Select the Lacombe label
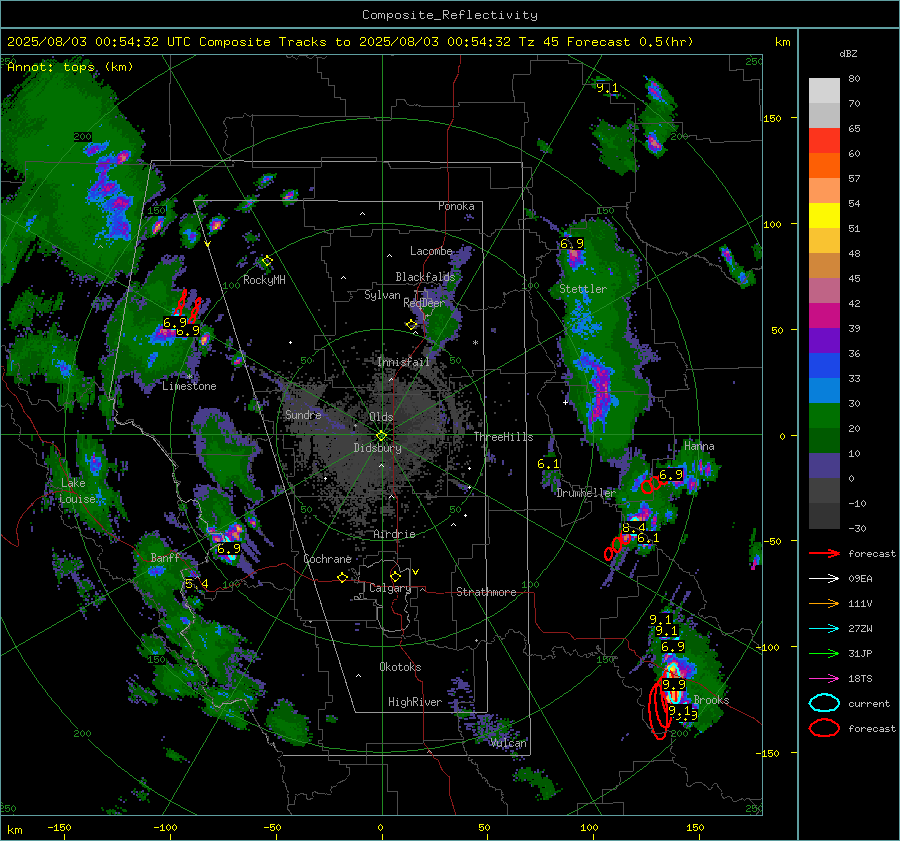Screen dimensions: 900x841 [431, 251]
